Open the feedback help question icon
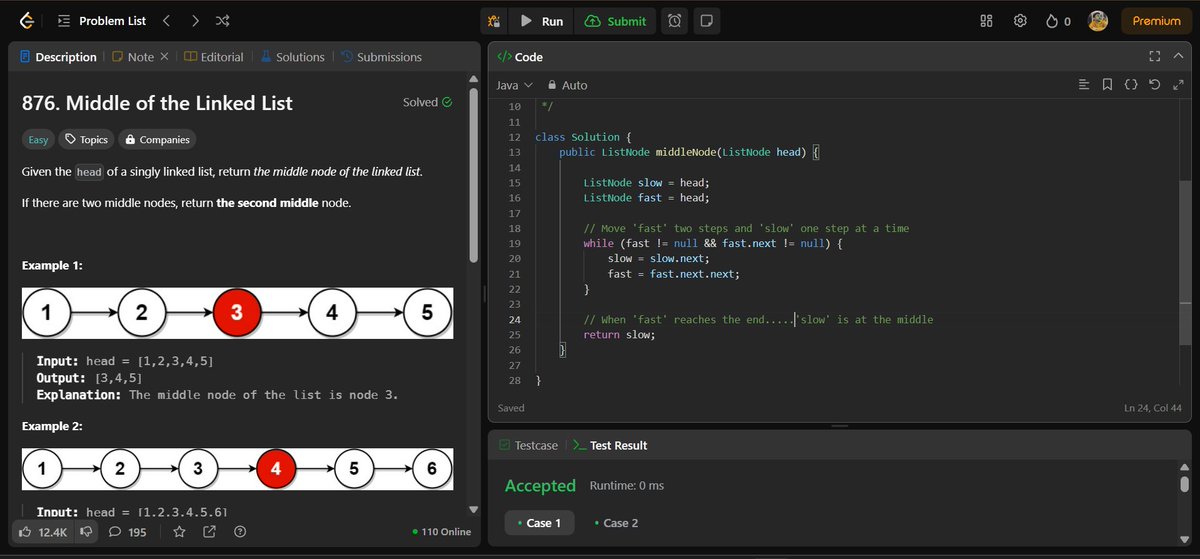 coord(239,532)
